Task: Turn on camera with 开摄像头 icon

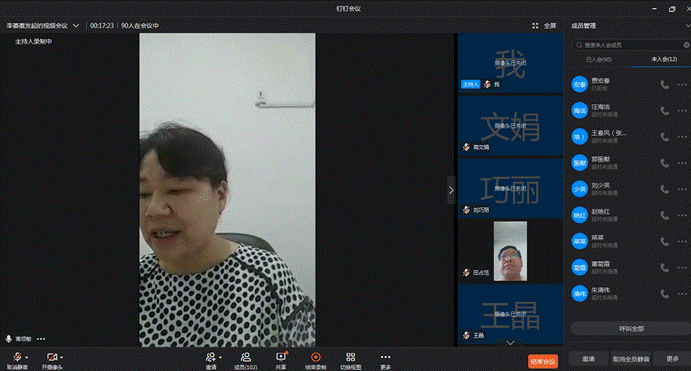Action: coord(52,357)
